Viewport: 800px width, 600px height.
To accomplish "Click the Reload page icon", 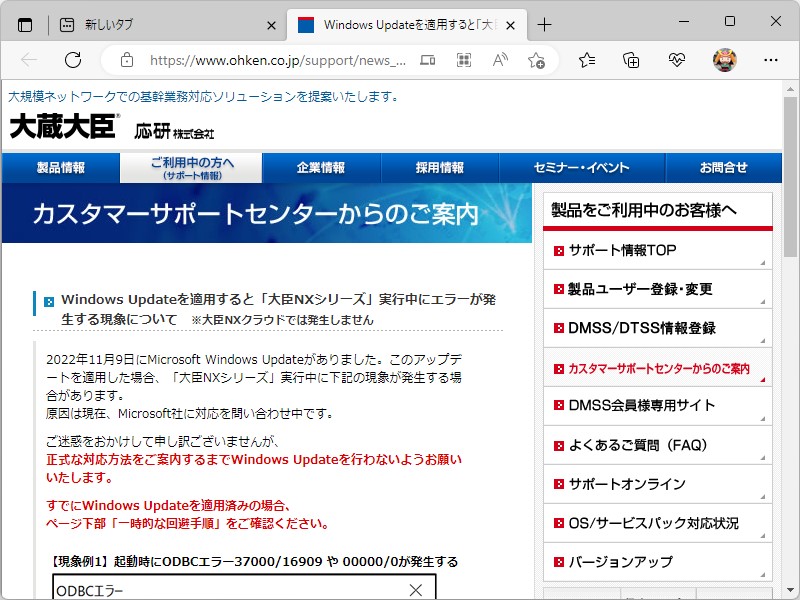I will click(72, 60).
